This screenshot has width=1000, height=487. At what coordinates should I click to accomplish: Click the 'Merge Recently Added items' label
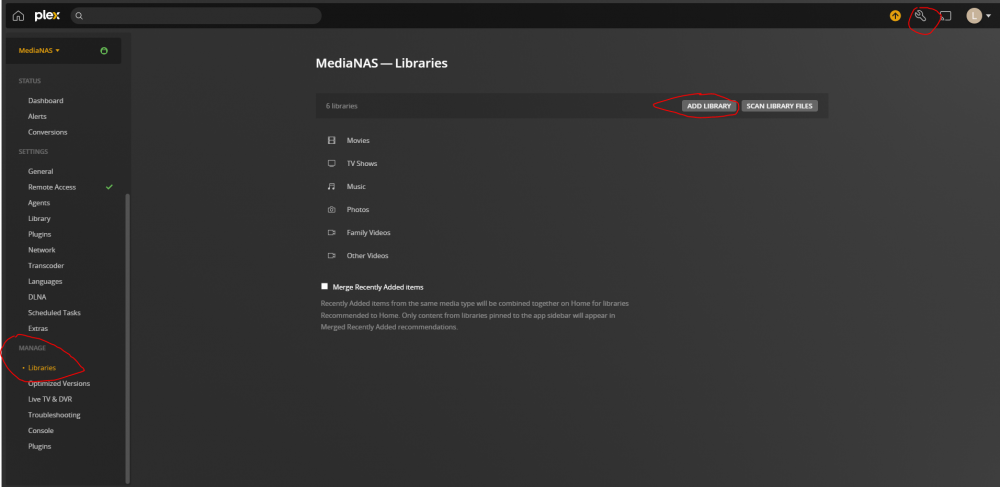coord(378,287)
